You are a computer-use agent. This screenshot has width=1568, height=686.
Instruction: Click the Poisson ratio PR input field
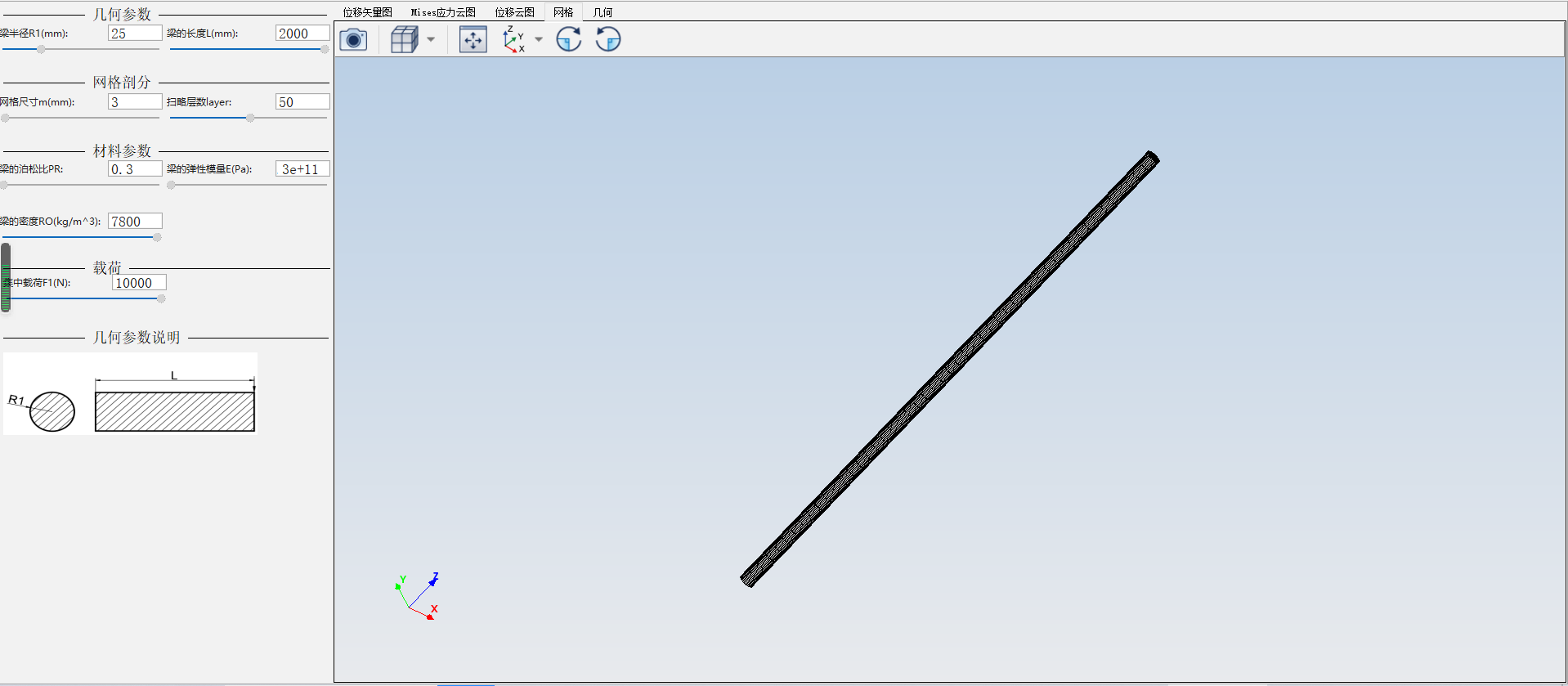135,169
